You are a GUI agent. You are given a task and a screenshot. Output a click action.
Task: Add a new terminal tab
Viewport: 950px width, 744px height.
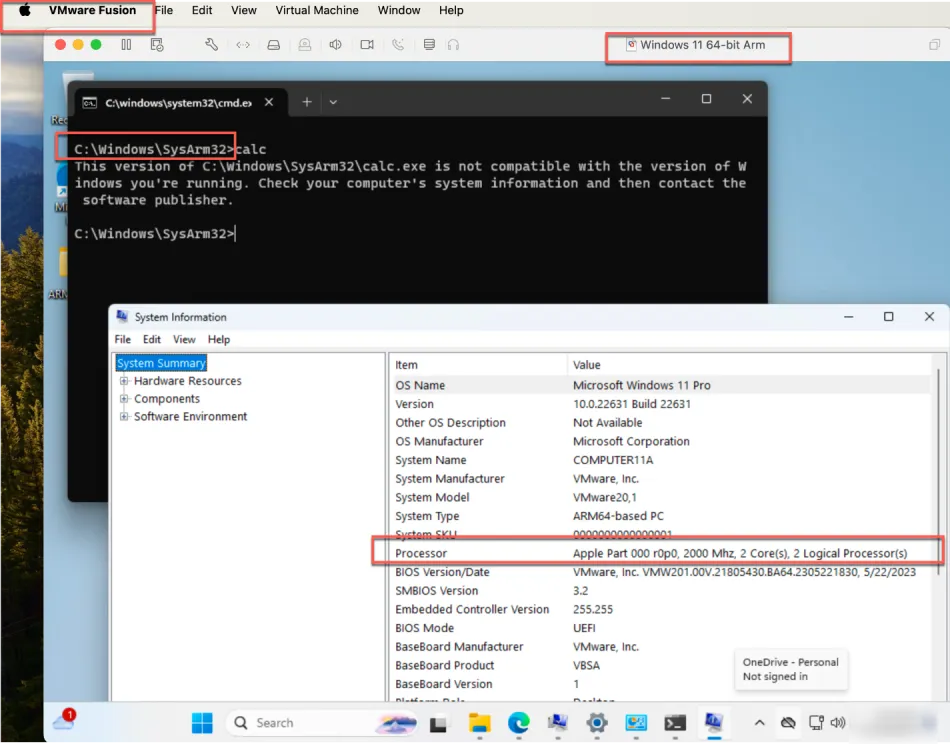pos(307,102)
